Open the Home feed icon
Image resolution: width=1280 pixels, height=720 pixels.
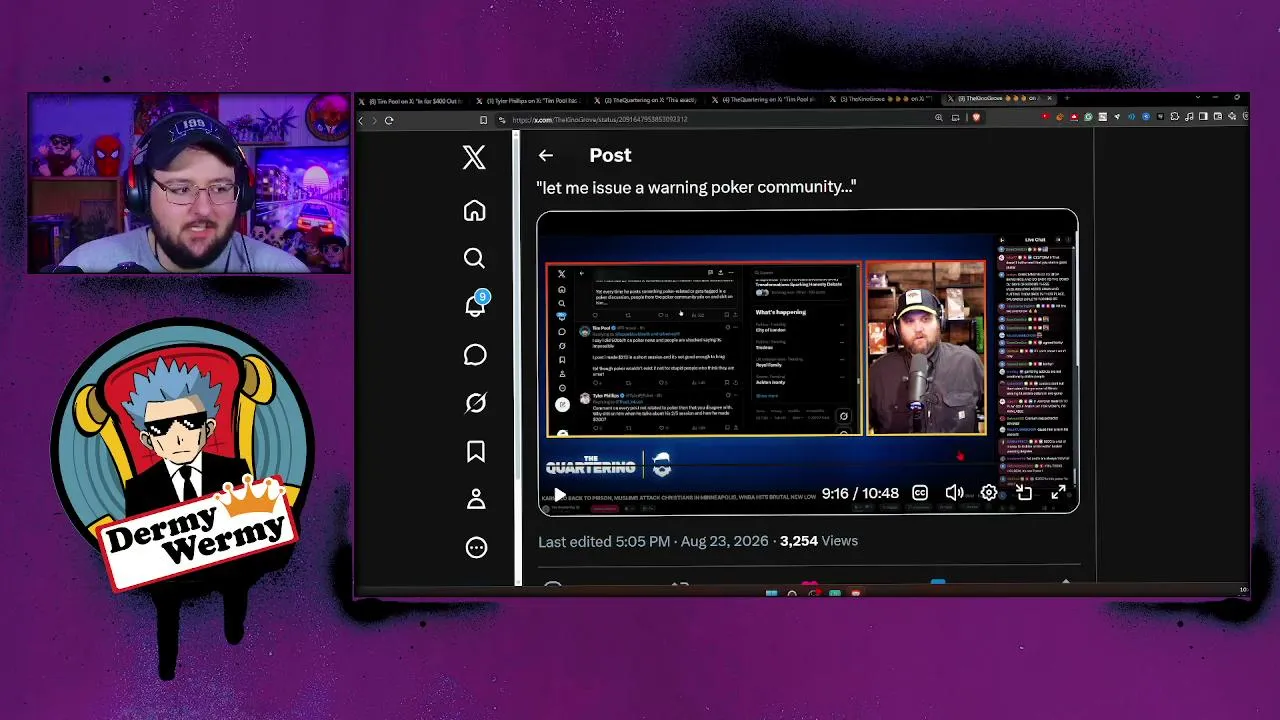pos(474,210)
